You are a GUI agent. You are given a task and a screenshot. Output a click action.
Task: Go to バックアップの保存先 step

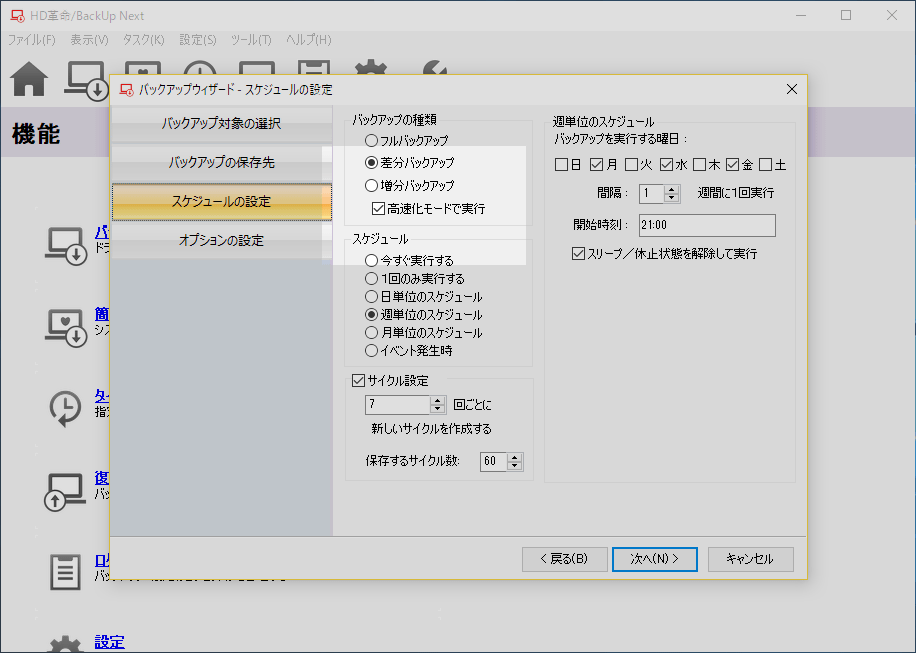[x=221, y=162]
